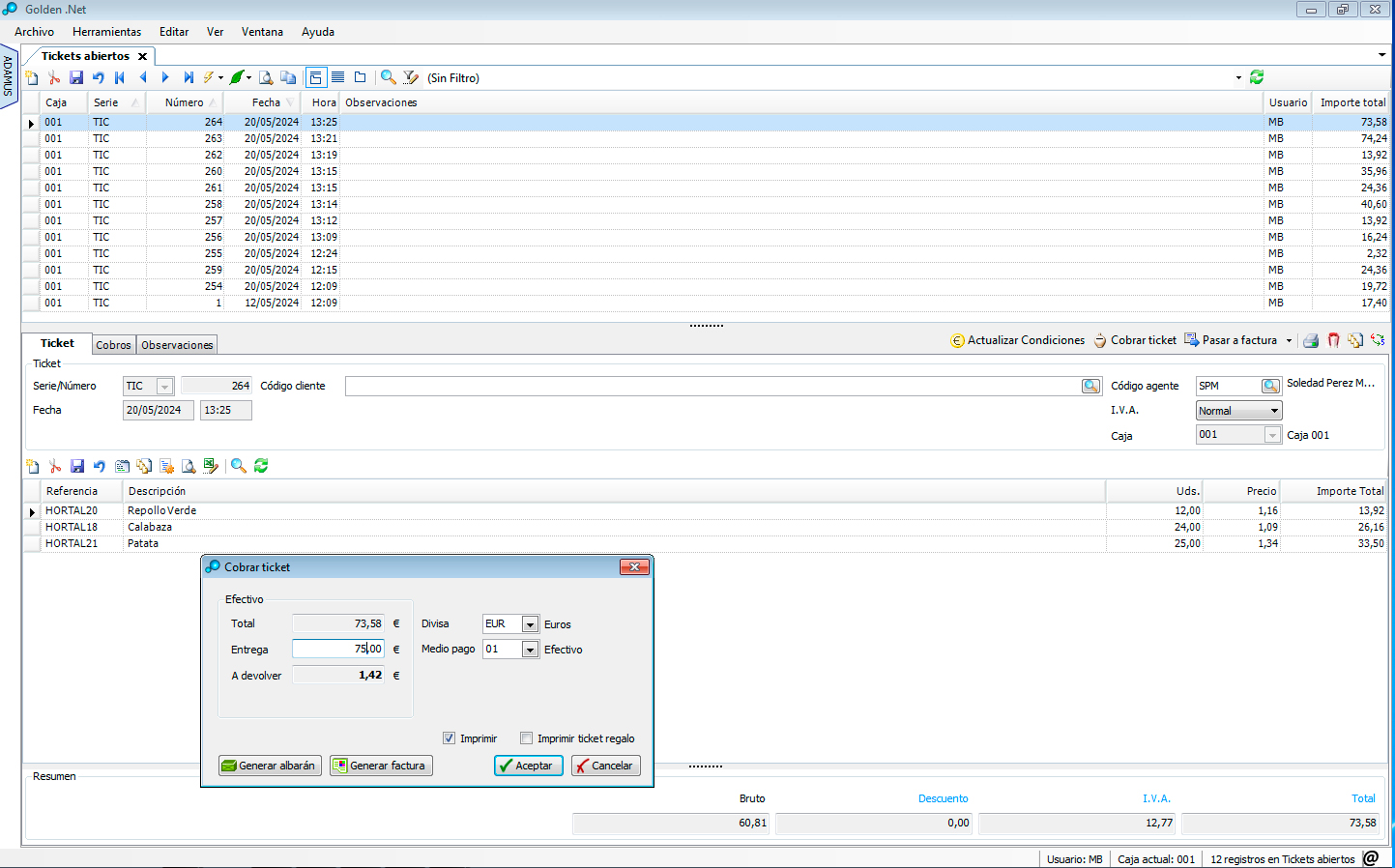Viewport: 1395px width, 868px height.
Task: Expand the Pasar a factura dropdown arrow
Action: pyautogui.click(x=1289, y=340)
